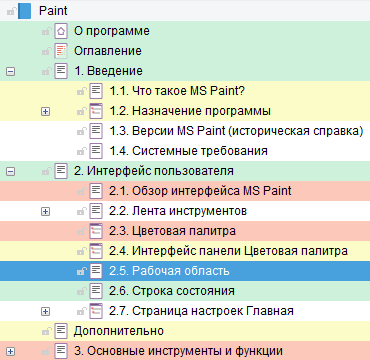Click the document icon of Дополнительно
The height and width of the screenshot is (360, 370).
pos(61,331)
